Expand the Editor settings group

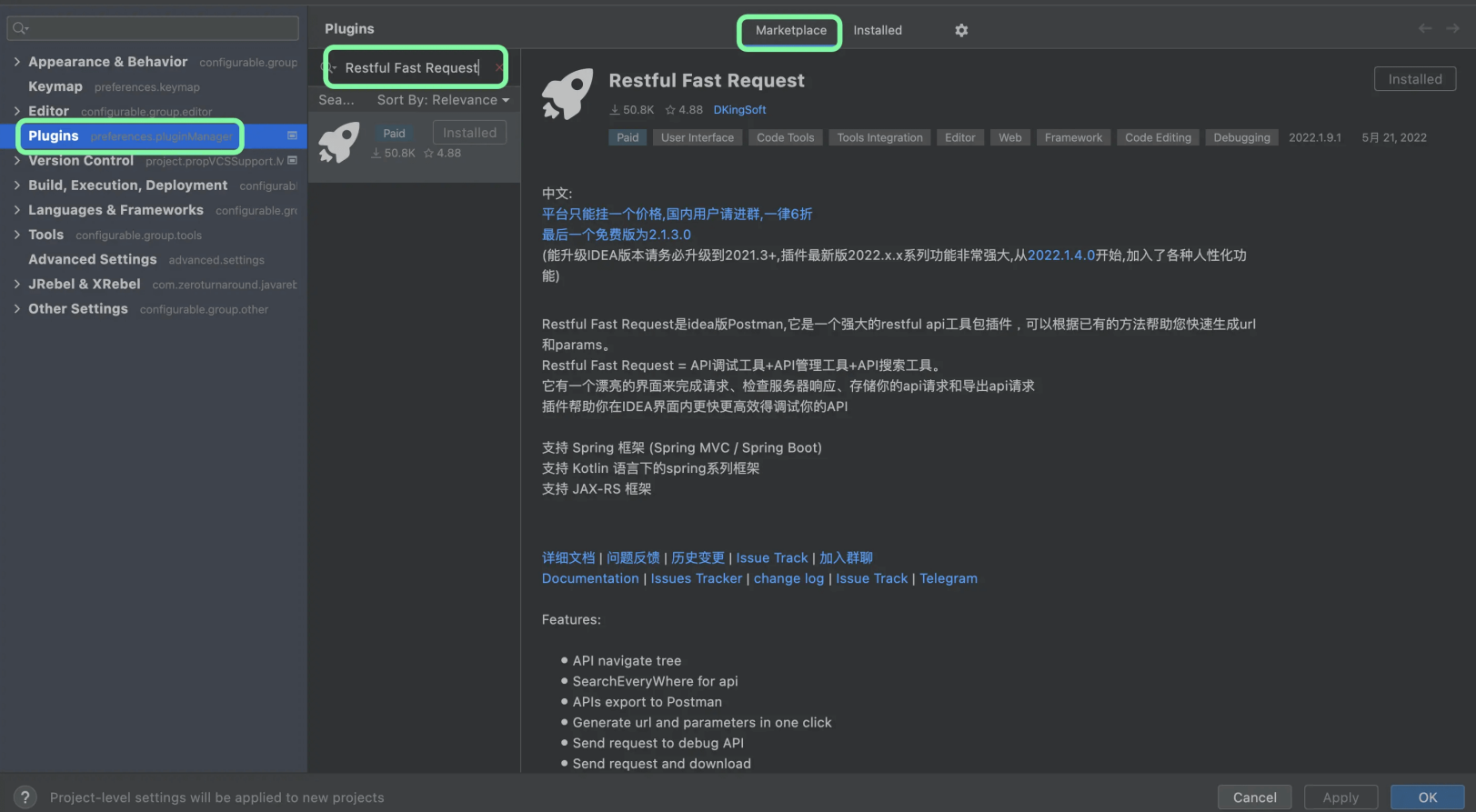17,111
